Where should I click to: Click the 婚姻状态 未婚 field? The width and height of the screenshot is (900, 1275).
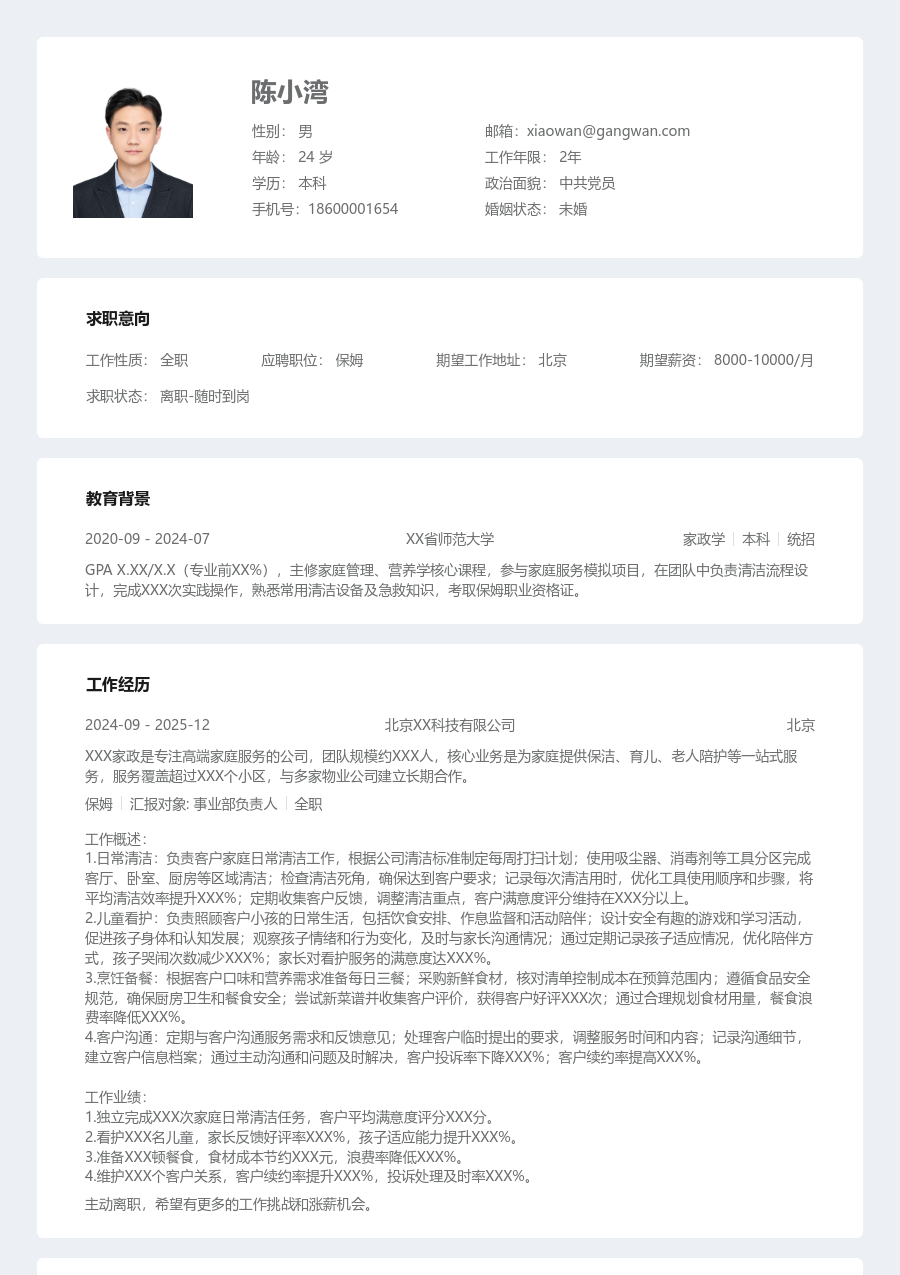[536, 209]
